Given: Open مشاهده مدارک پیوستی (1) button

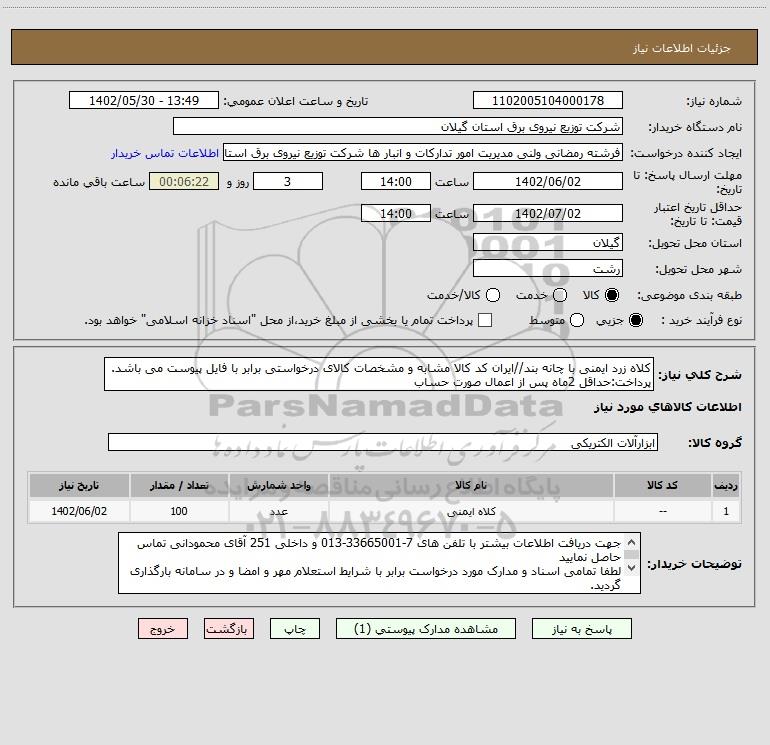Looking at the screenshot, I should pos(426,629).
